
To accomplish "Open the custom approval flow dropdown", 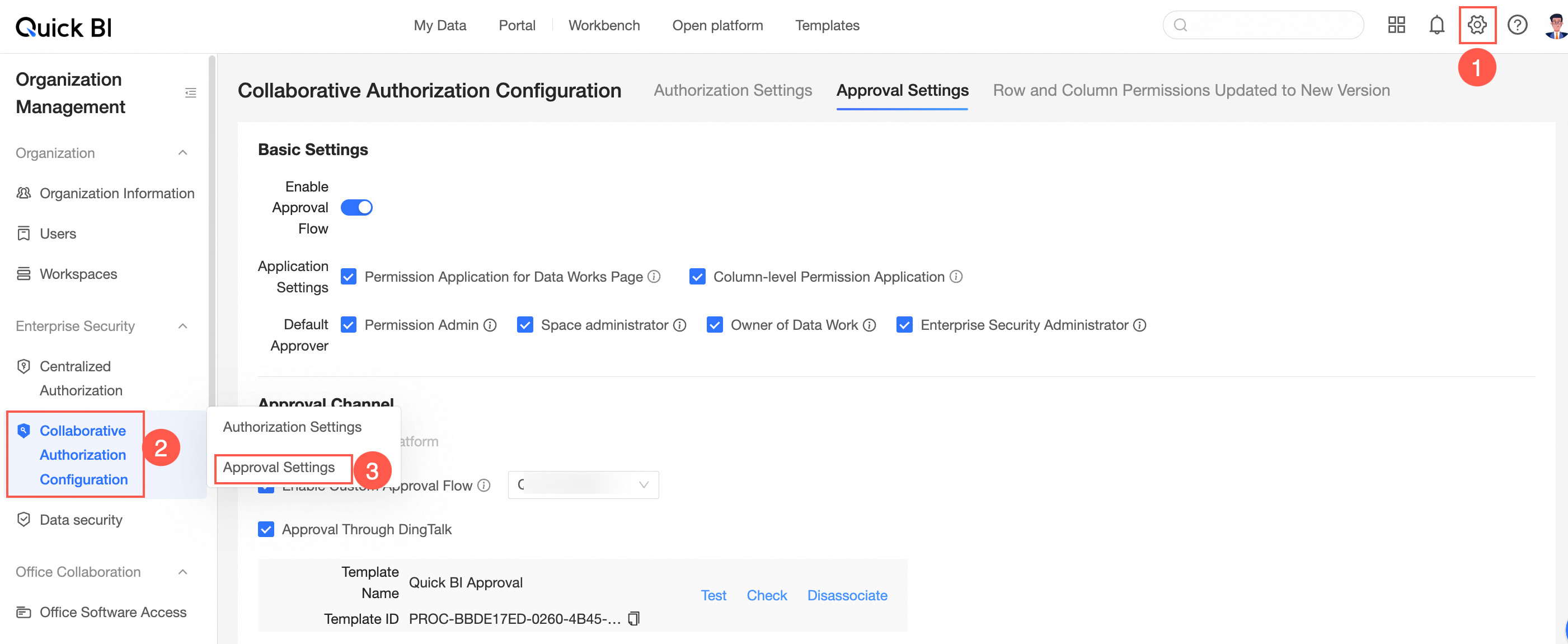I will coord(583,485).
